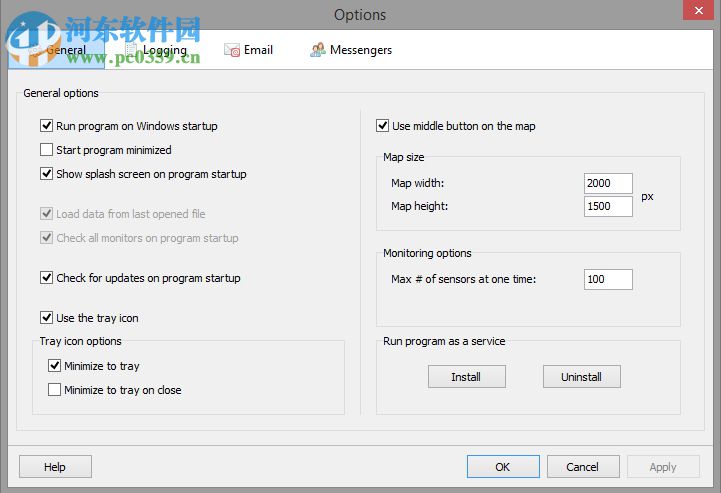
Task: Close the Options window
Action: [x=698, y=10]
